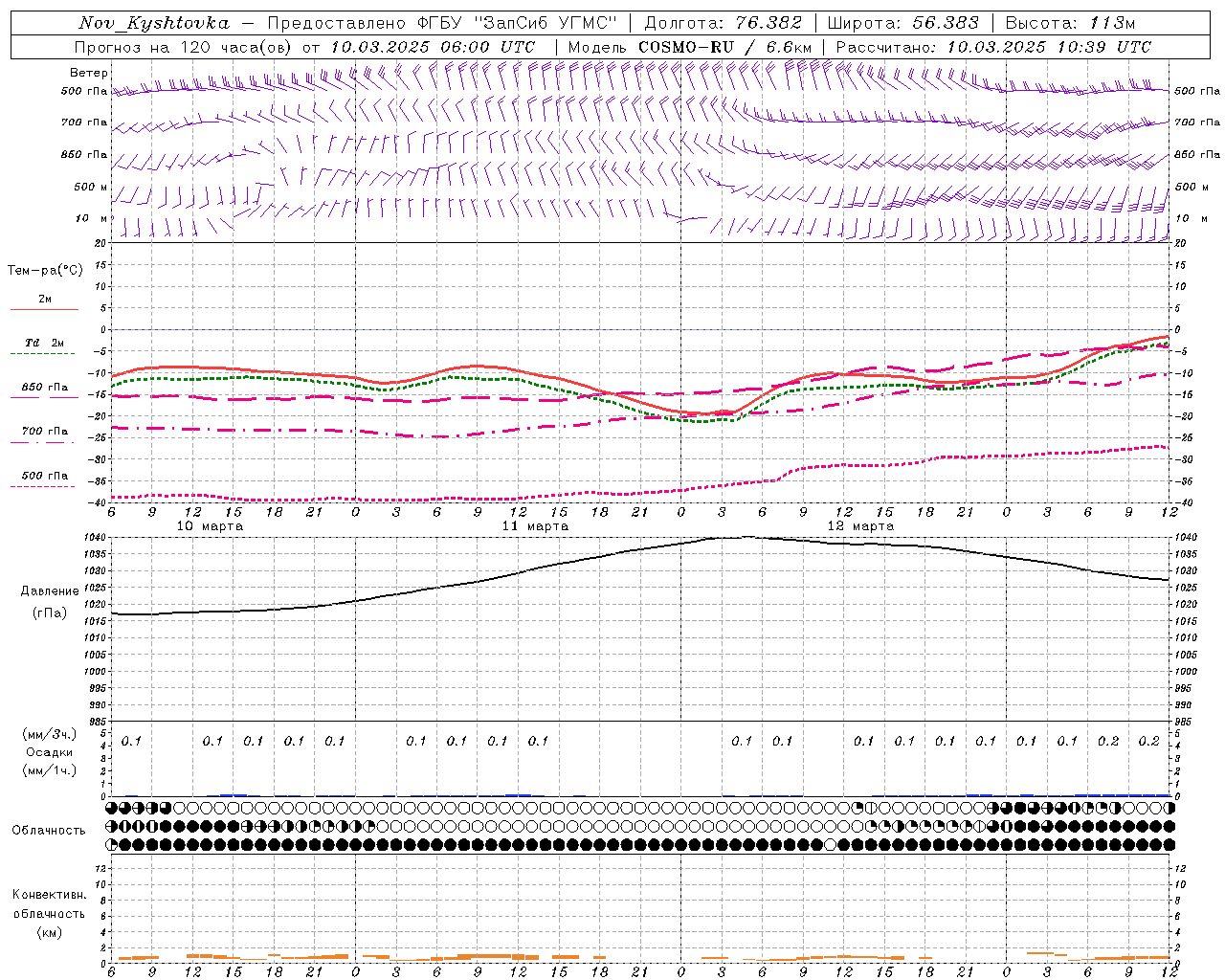The width and height of the screenshot is (1225, 980).
Task: Click the dashed line sample under Td 2м
Action: tap(42, 354)
